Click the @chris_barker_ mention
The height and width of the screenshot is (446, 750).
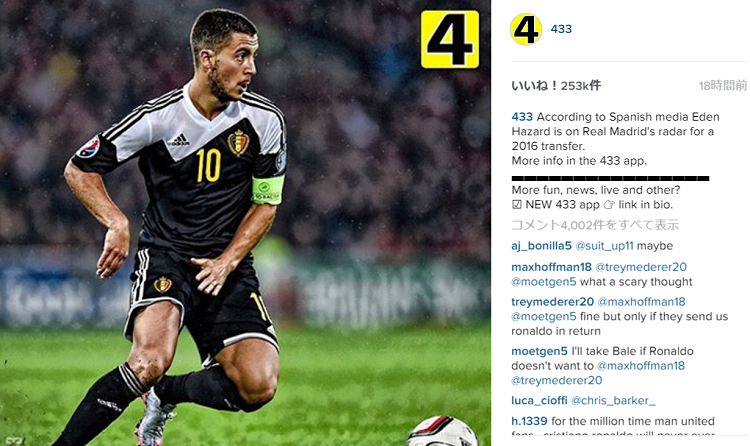[x=613, y=401]
